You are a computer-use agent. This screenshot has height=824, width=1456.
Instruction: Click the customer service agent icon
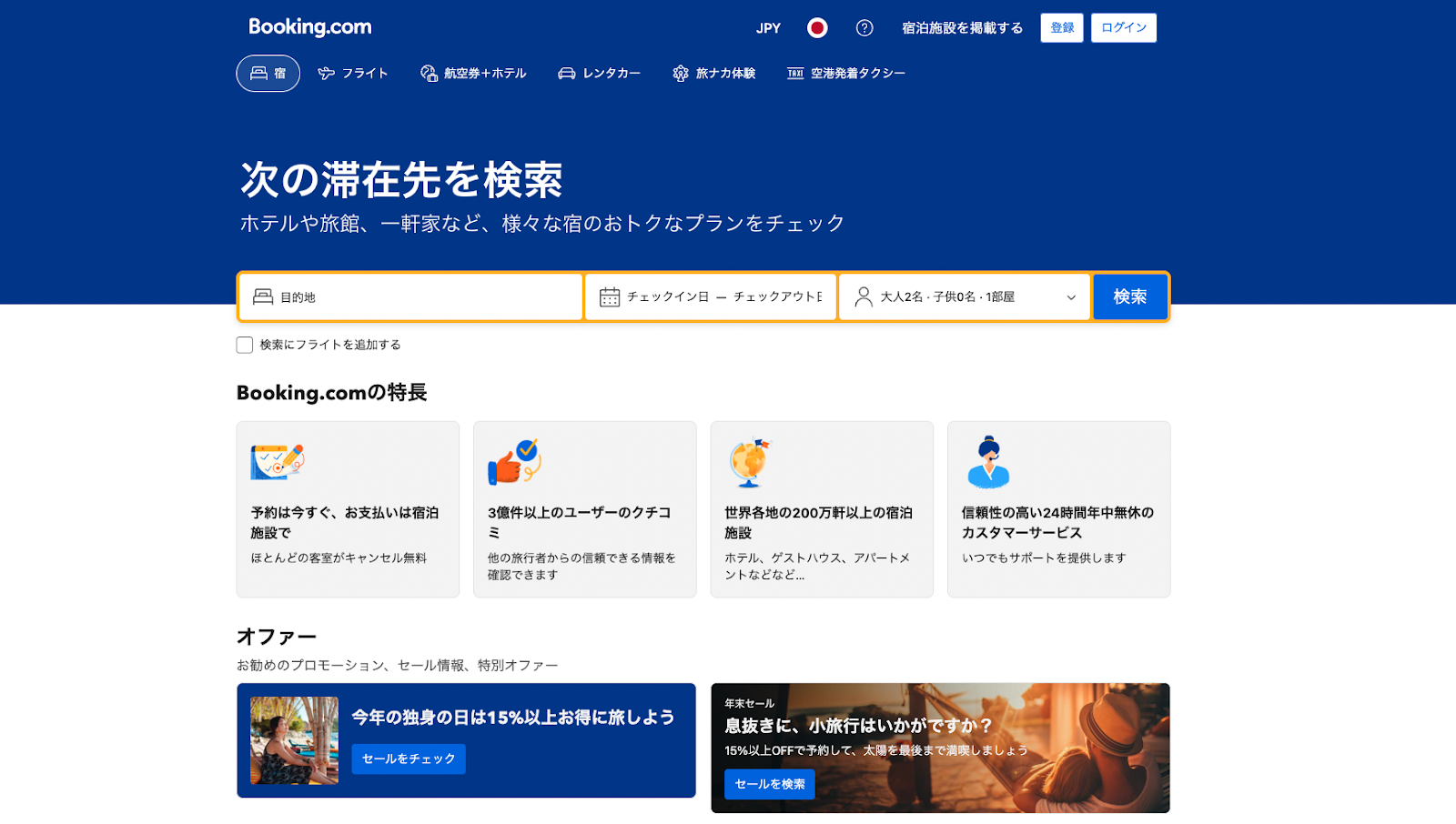click(988, 462)
